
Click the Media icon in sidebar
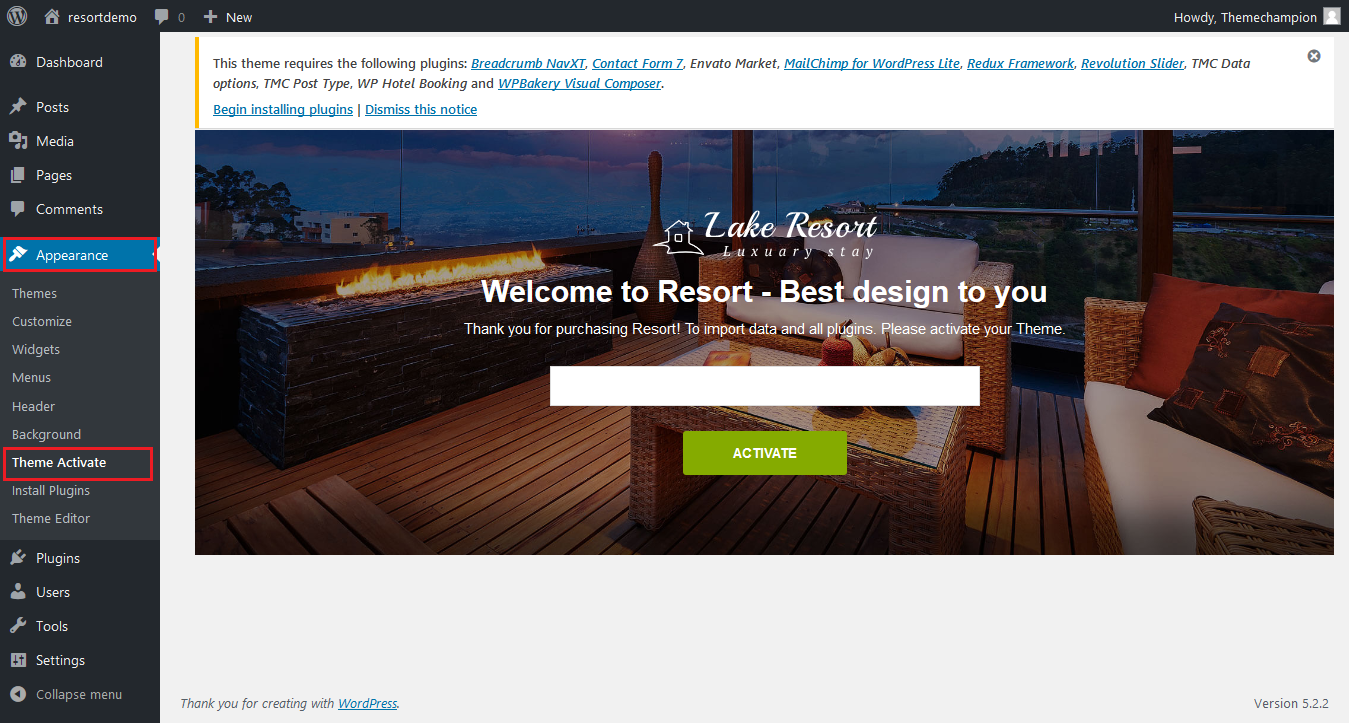click(x=18, y=141)
